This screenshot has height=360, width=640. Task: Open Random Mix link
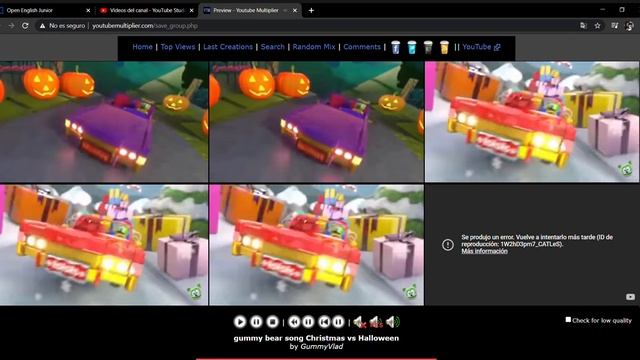click(x=314, y=47)
